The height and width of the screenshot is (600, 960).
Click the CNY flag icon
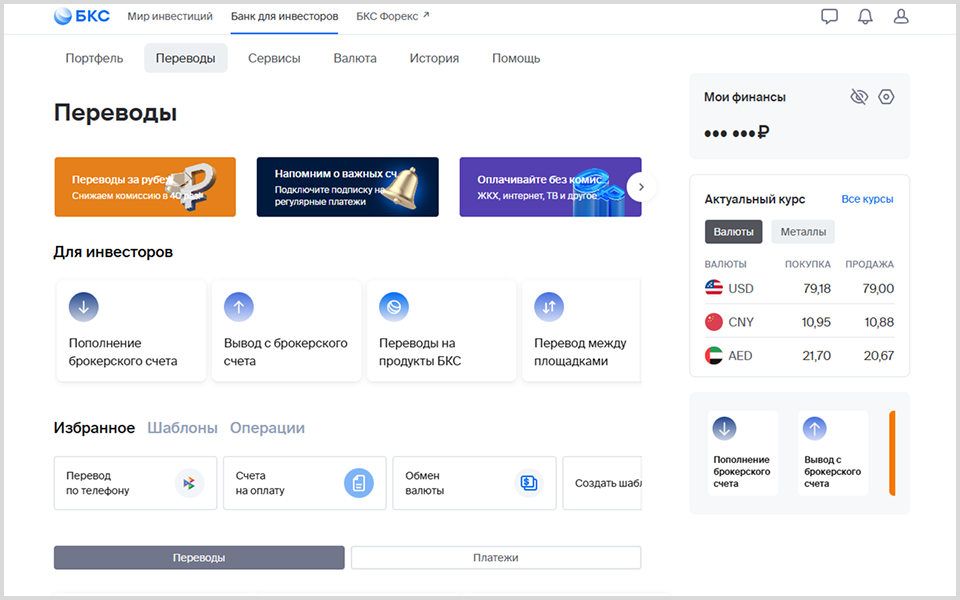(x=714, y=321)
